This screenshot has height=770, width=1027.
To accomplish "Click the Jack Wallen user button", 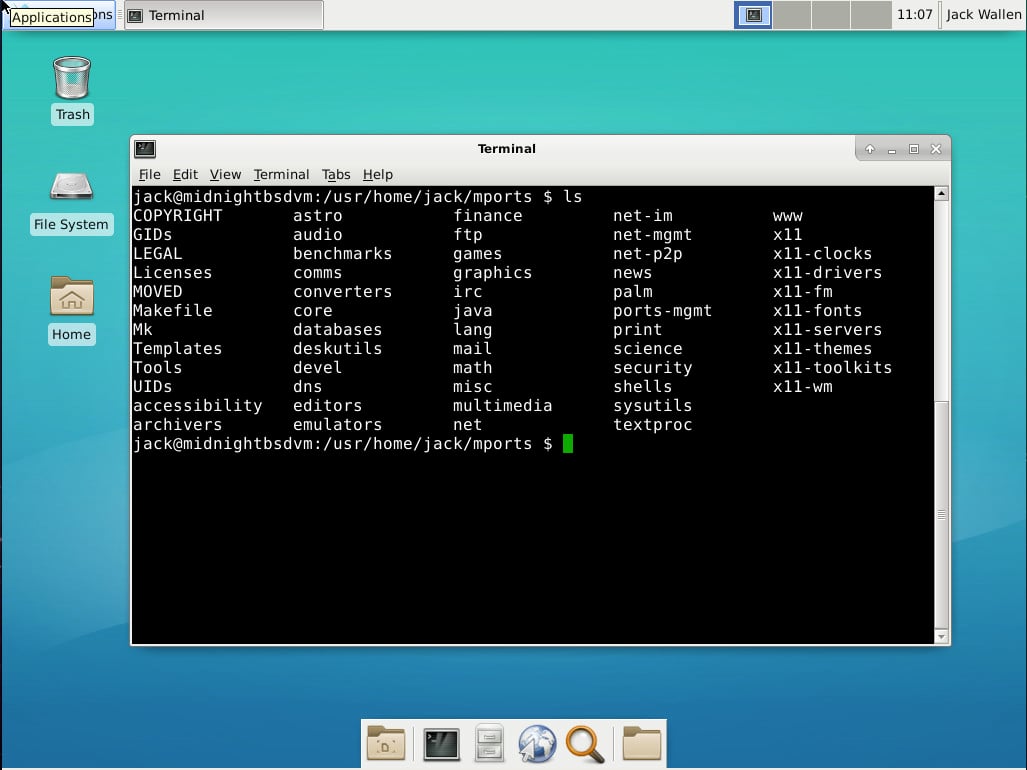I will (983, 14).
